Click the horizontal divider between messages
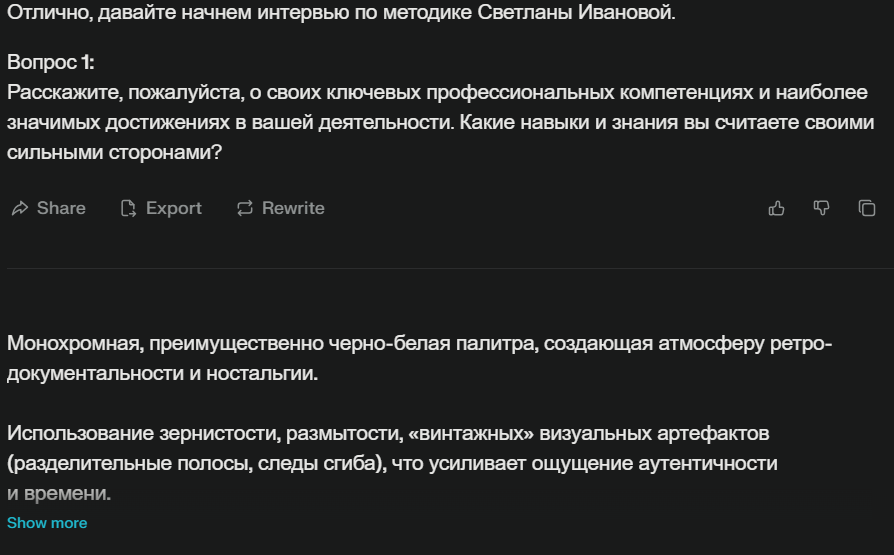894x555 pixels. pos(447,268)
